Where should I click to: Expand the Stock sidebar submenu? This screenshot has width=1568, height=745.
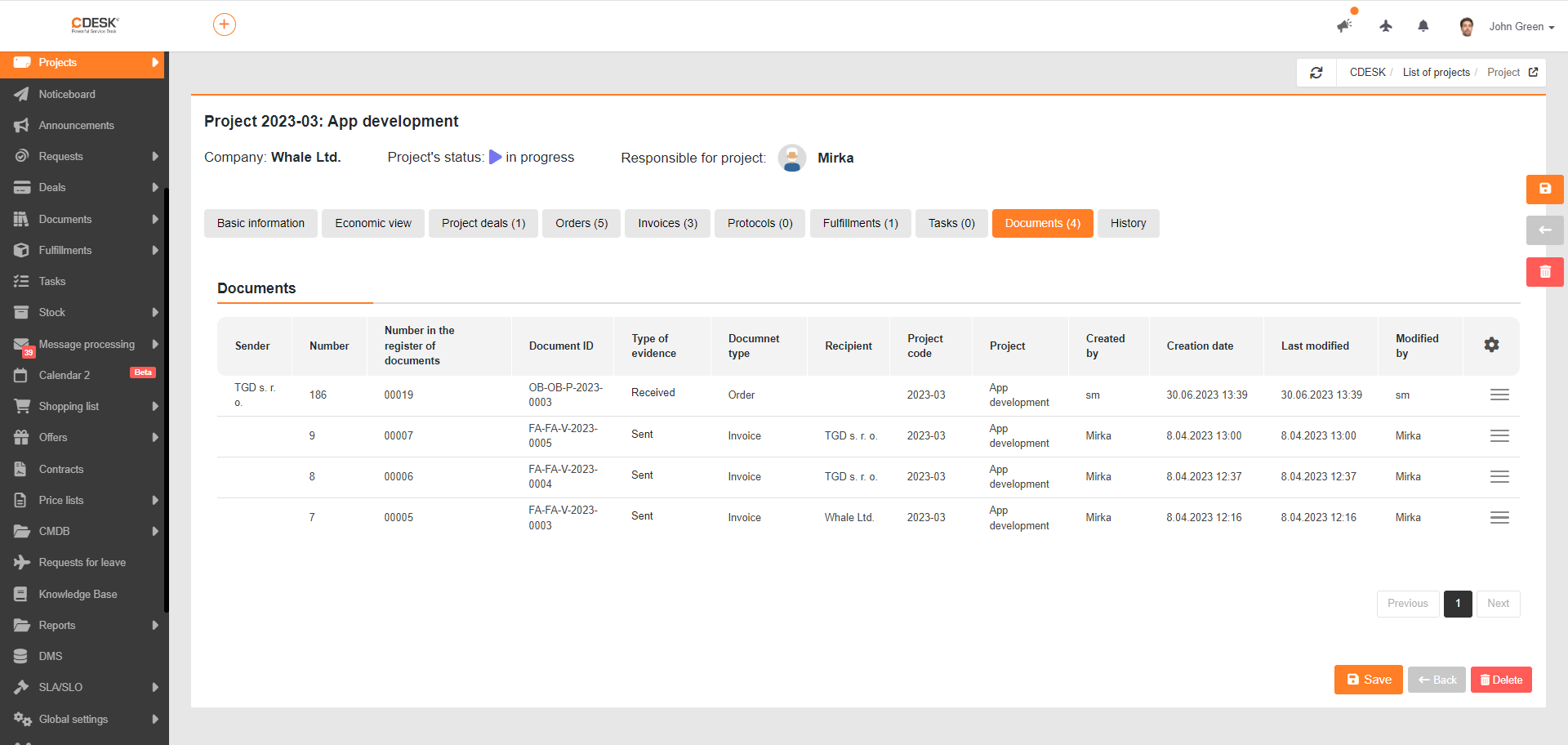[x=154, y=312]
